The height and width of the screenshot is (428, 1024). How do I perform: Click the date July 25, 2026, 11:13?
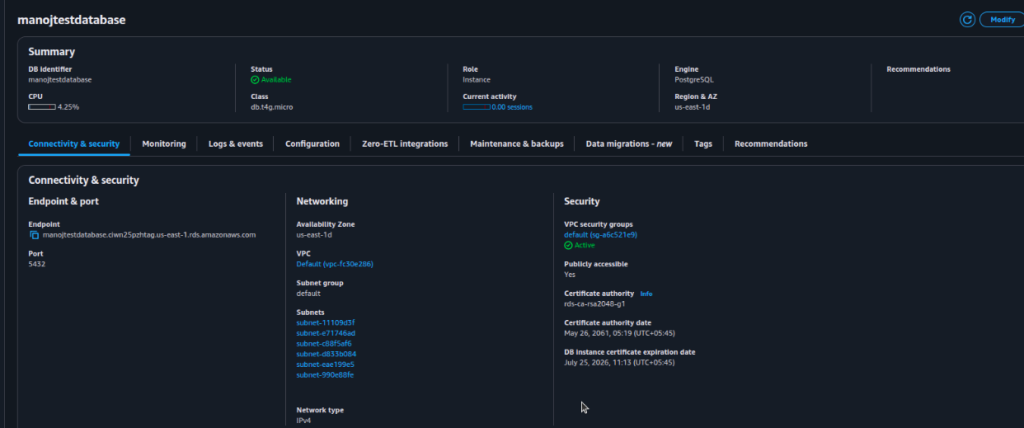tap(619, 363)
